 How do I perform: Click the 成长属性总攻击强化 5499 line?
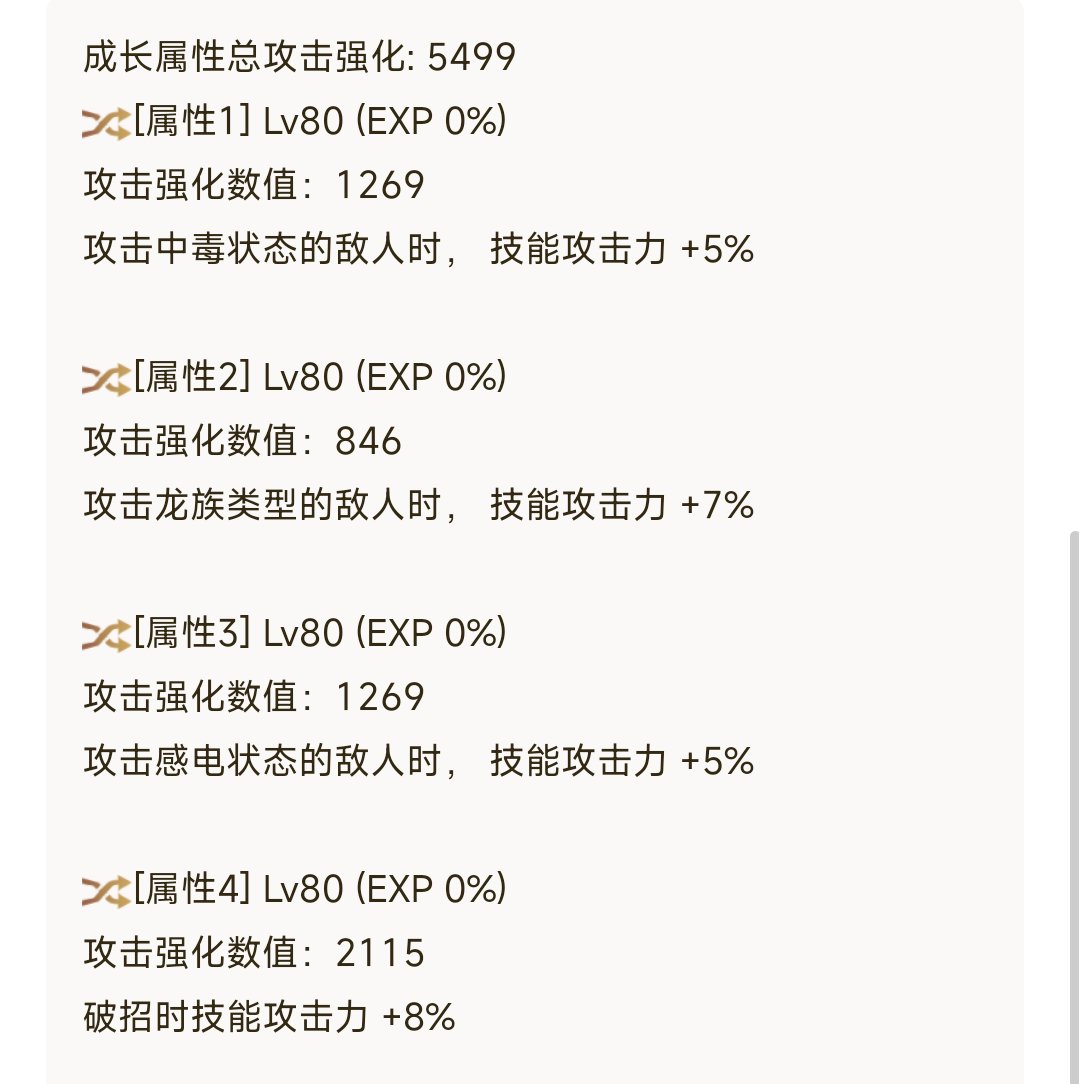tap(299, 58)
